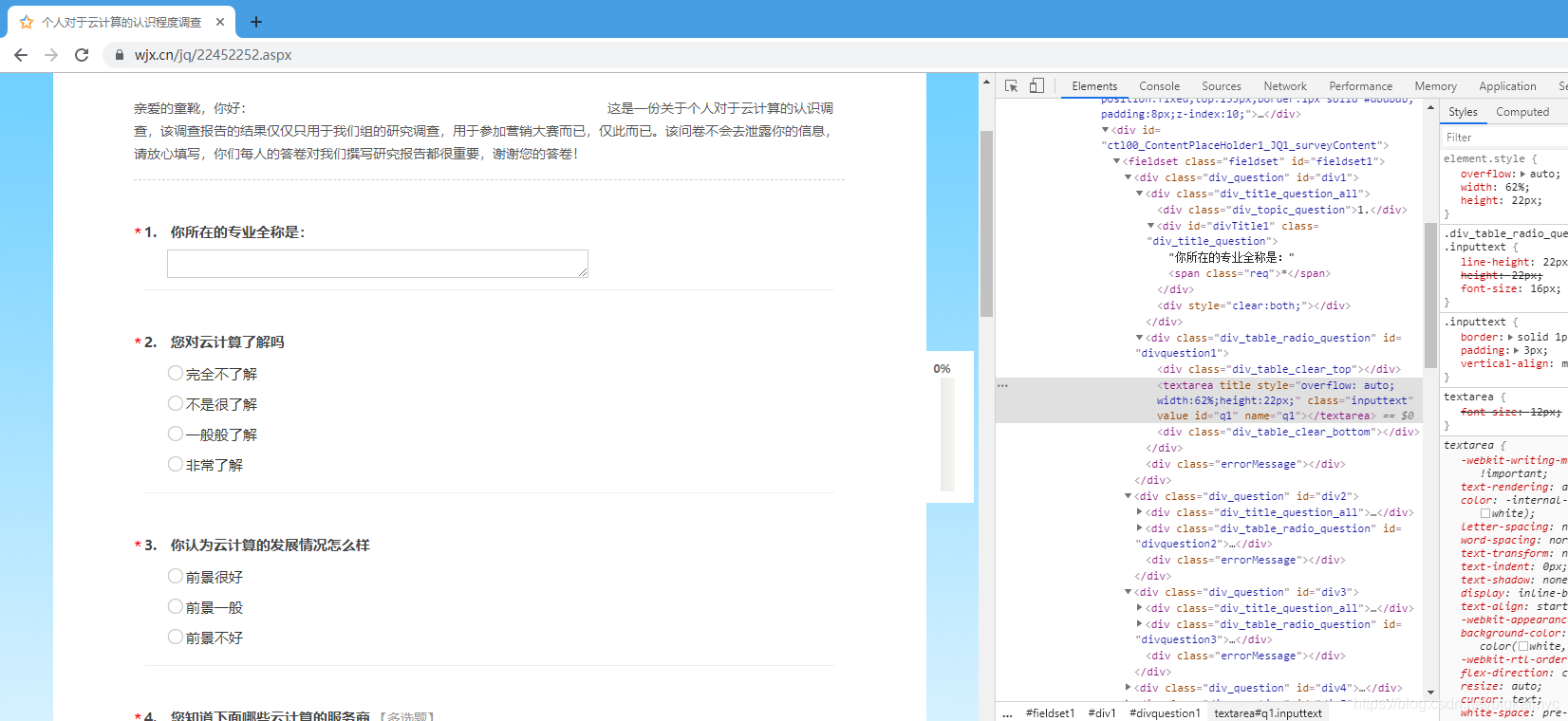Viewport: 1568px width, 721px height.
Task: Click the white swatch beside background-color value
Action: coord(1523,646)
